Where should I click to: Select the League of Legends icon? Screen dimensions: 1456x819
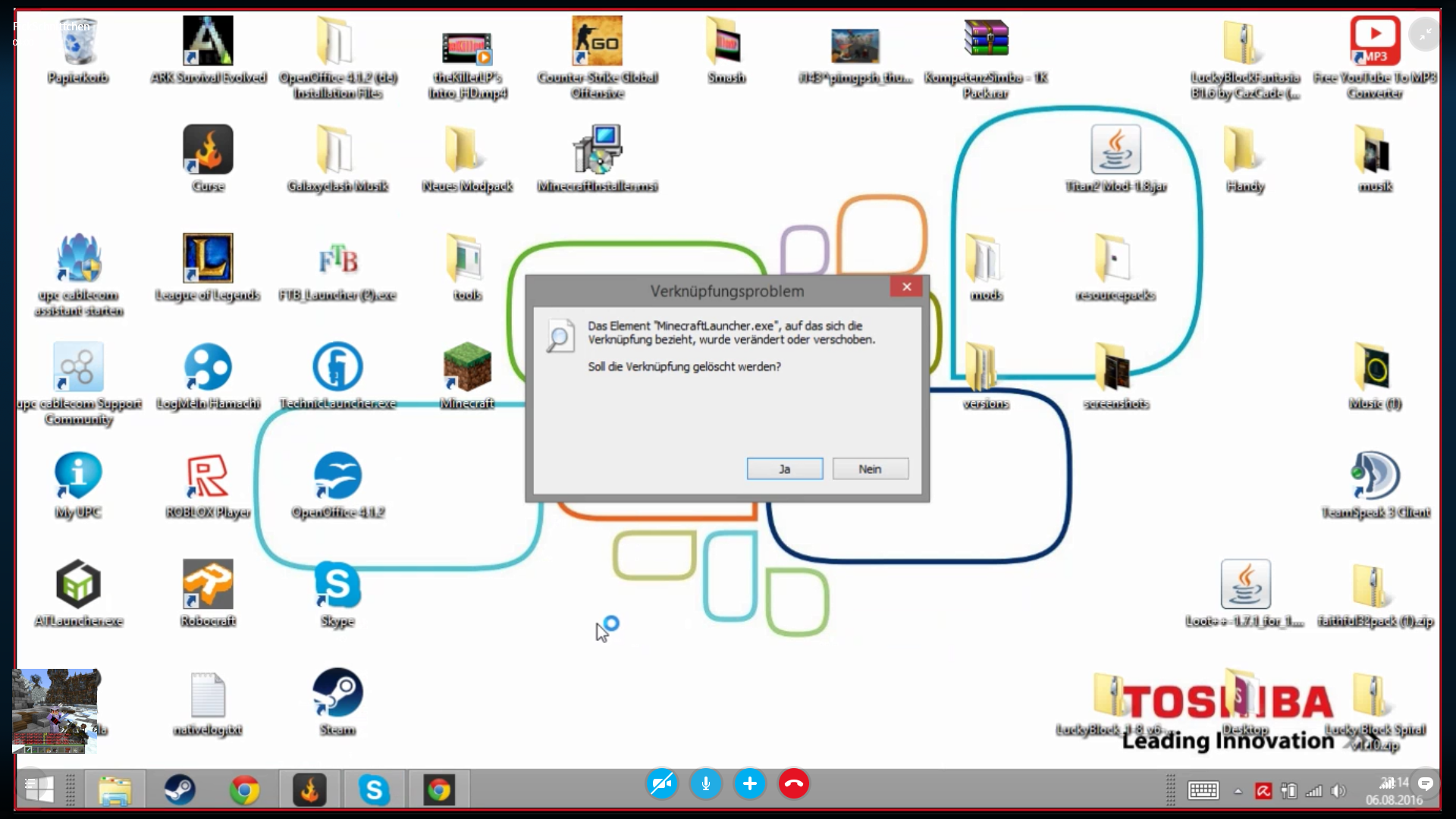(208, 268)
